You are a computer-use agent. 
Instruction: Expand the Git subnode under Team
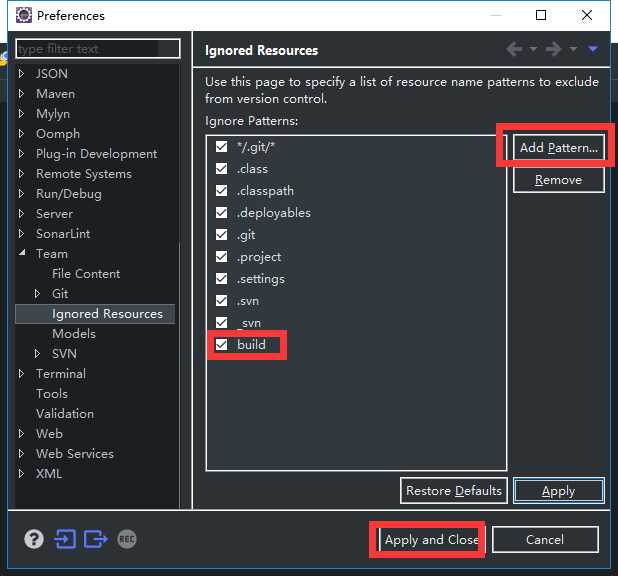click(x=37, y=293)
